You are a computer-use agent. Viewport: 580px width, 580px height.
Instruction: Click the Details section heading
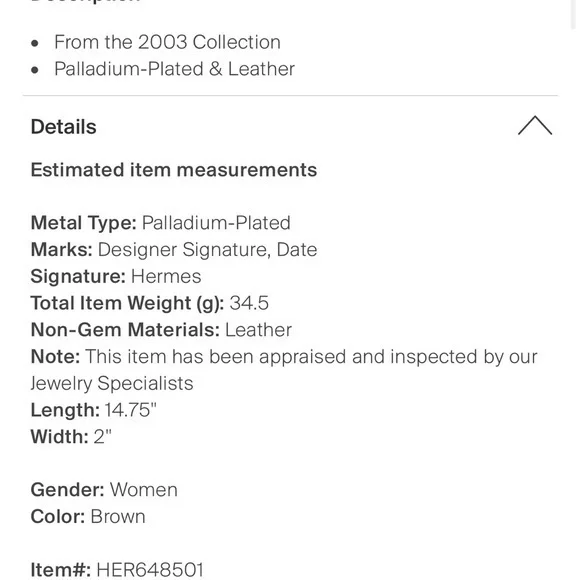64,127
